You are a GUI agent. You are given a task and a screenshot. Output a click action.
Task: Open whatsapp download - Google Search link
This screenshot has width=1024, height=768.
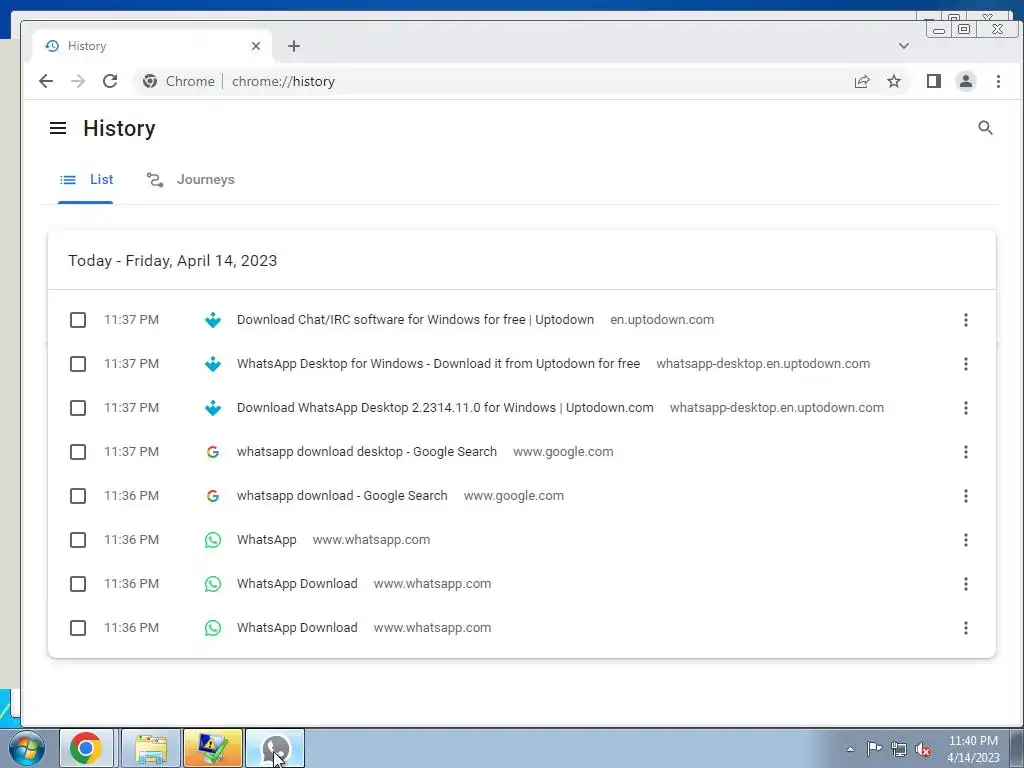[342, 496]
